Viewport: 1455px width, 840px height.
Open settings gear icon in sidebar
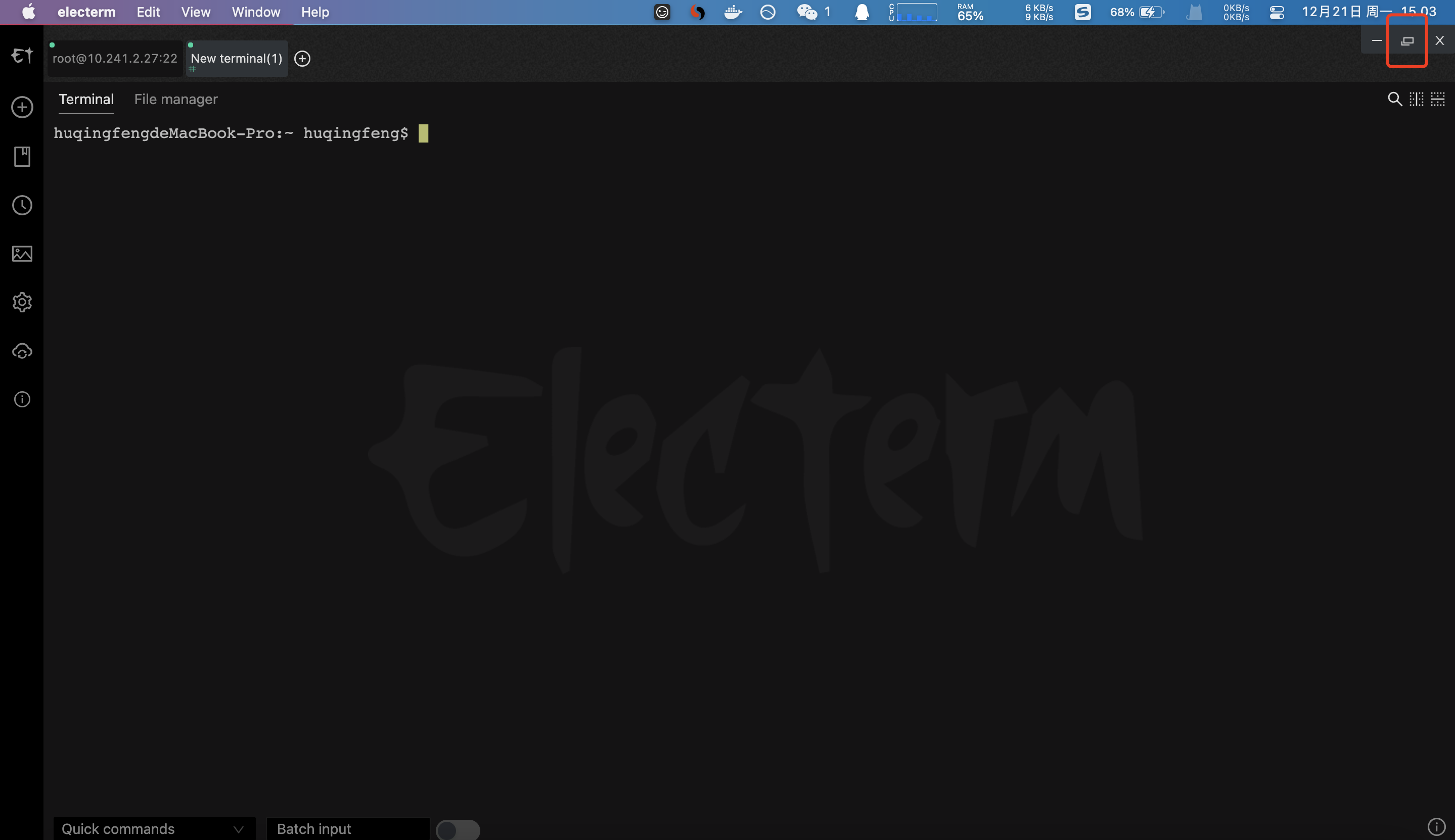(22, 302)
